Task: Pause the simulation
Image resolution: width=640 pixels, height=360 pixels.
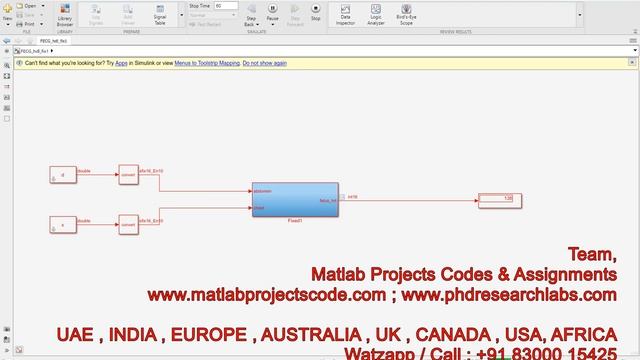Action: 272,11
